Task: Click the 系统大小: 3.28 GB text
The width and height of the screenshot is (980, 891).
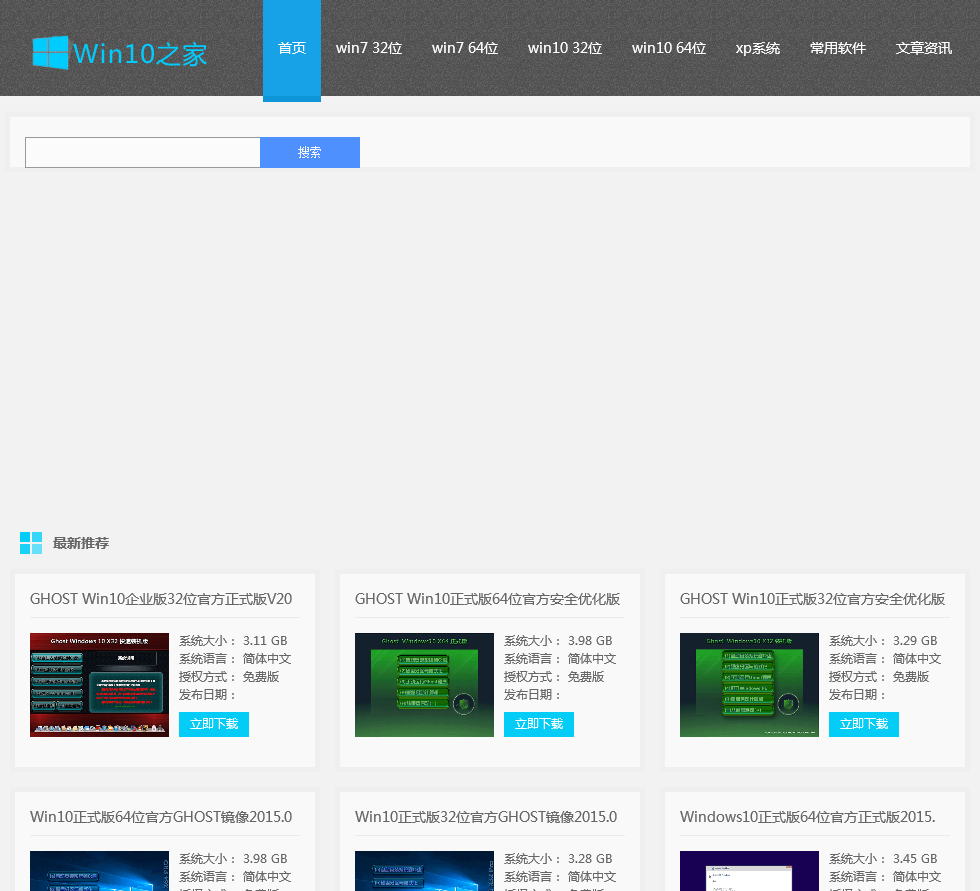Action: 558,859
